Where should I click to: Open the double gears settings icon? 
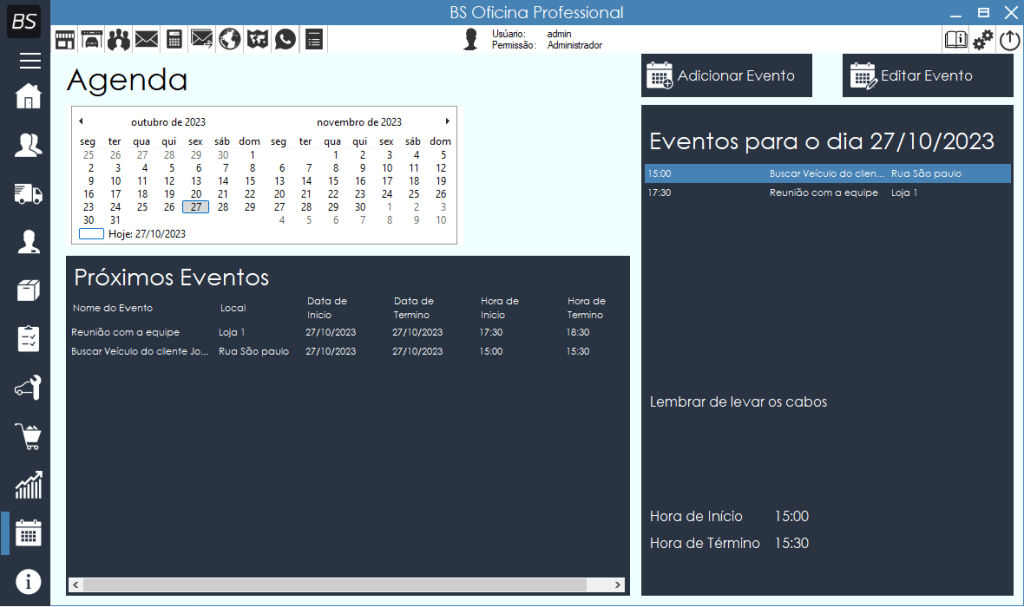pos(983,39)
